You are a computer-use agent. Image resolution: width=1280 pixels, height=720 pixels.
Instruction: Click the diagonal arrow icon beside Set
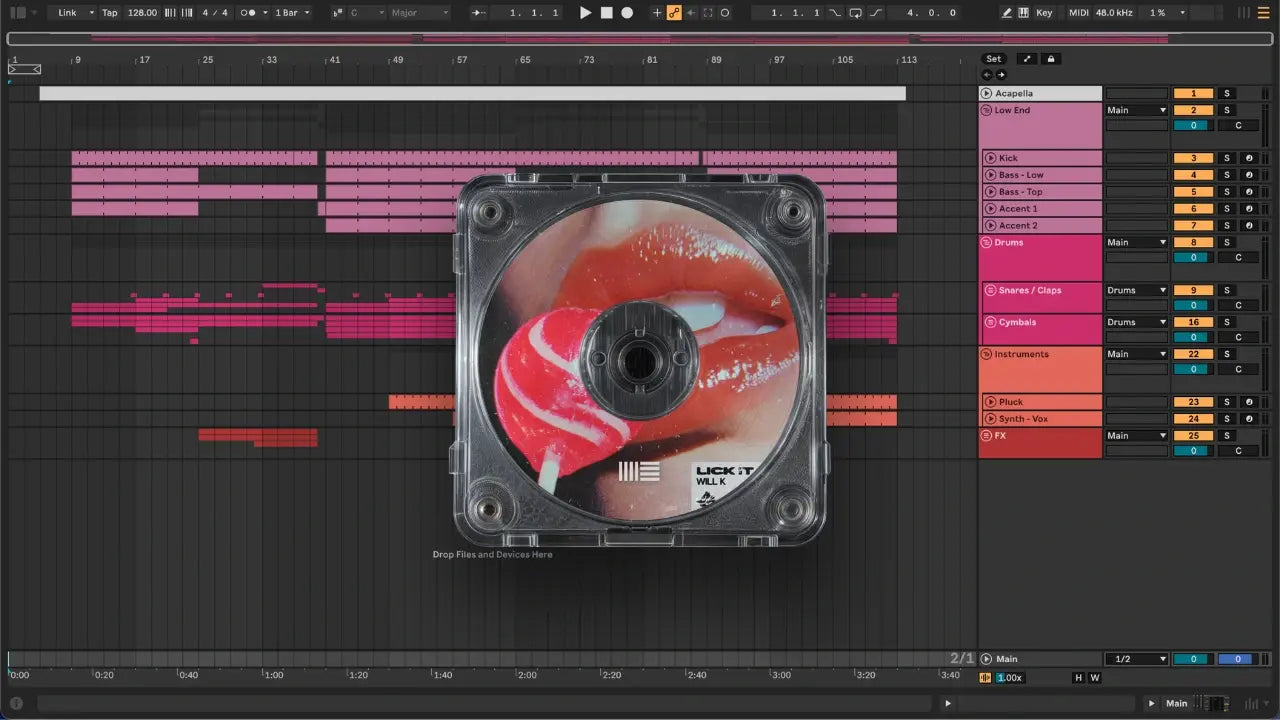click(1027, 59)
